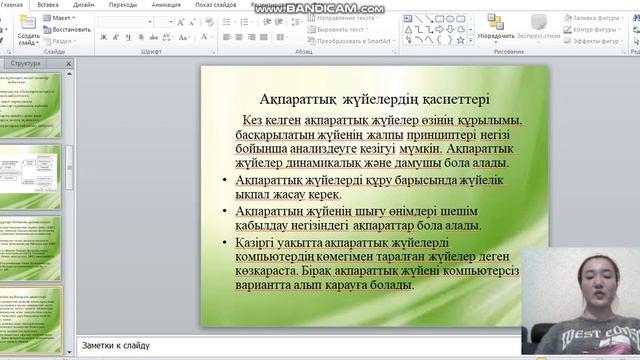Select arrow line shape

pyautogui.click(x=429, y=19)
